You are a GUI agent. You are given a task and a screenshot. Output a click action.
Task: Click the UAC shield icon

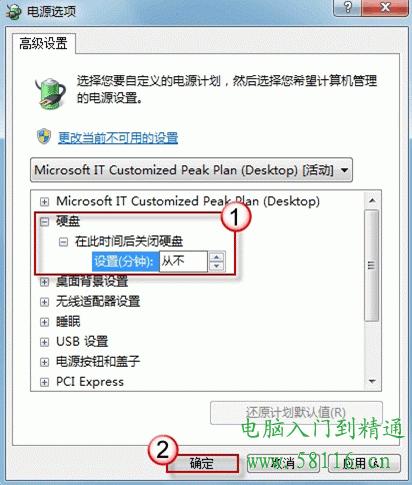44,137
